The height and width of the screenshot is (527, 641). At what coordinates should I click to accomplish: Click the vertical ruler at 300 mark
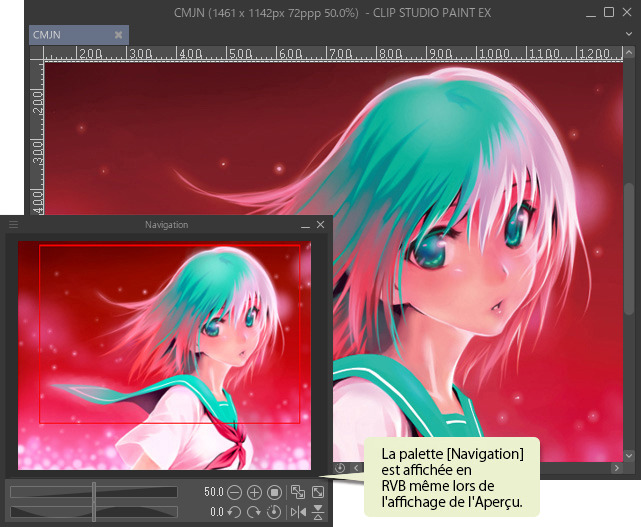pyautogui.click(x=37, y=151)
